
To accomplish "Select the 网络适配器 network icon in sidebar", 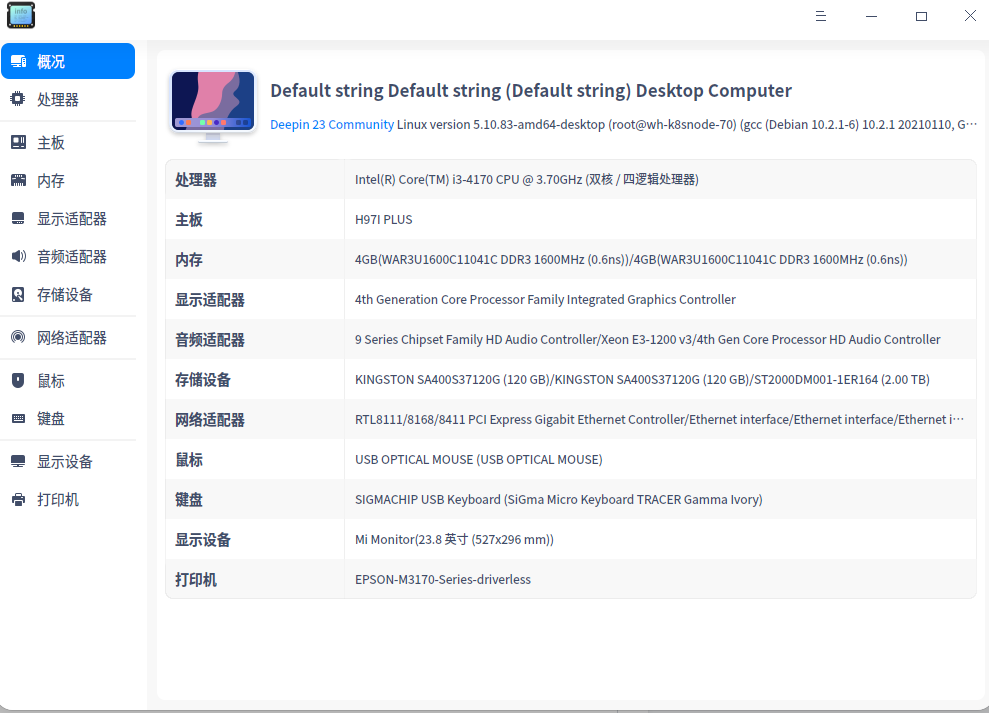I will [17, 337].
